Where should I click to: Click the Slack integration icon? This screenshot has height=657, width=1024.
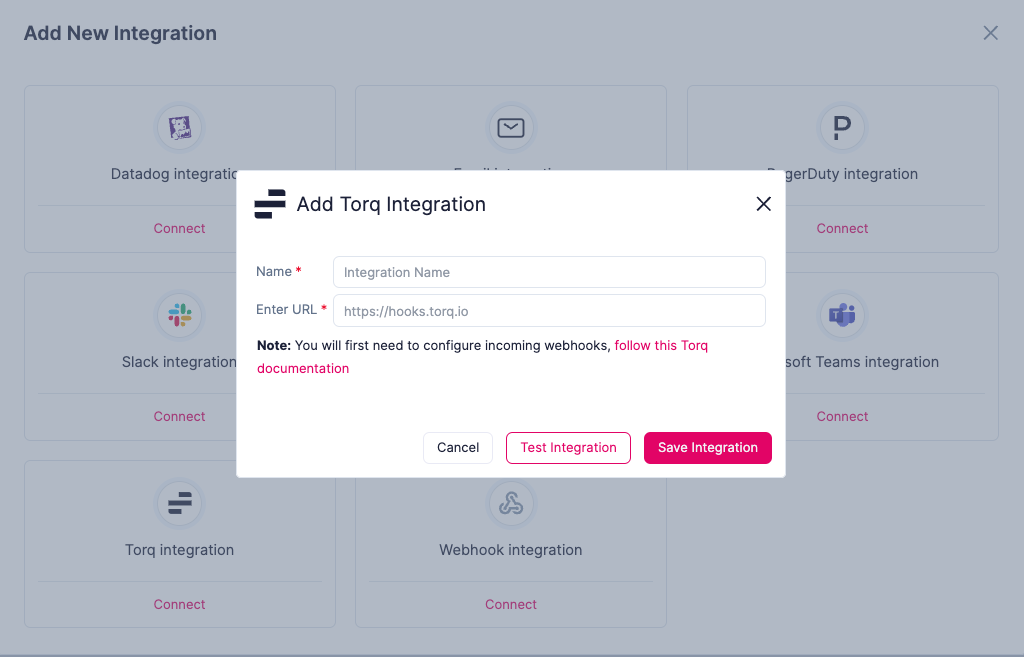pos(180,315)
